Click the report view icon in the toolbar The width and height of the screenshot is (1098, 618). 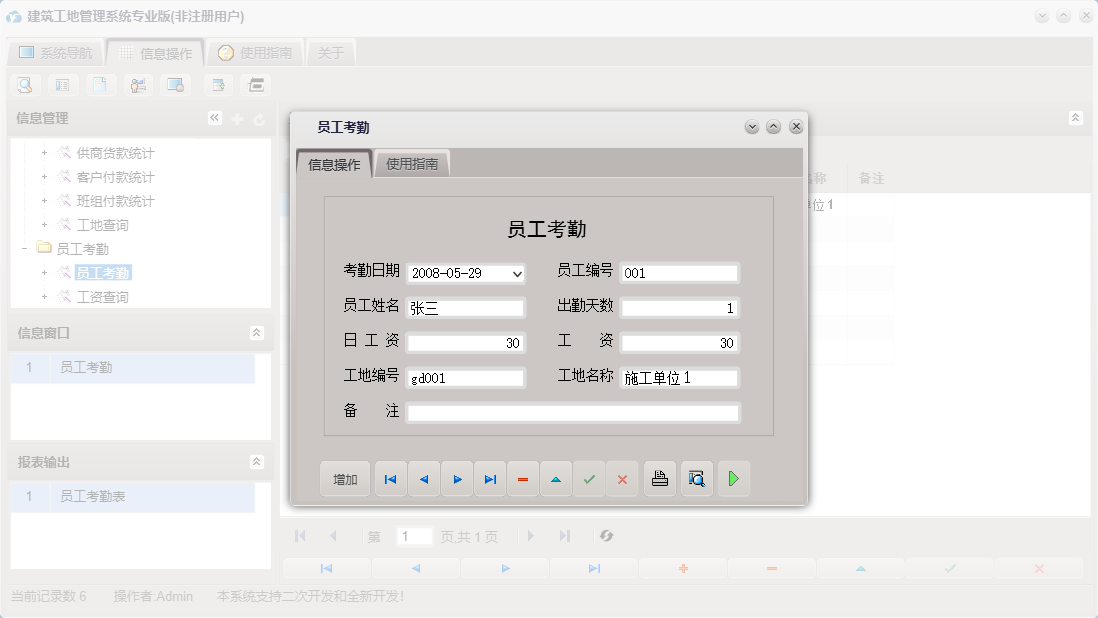pos(62,85)
